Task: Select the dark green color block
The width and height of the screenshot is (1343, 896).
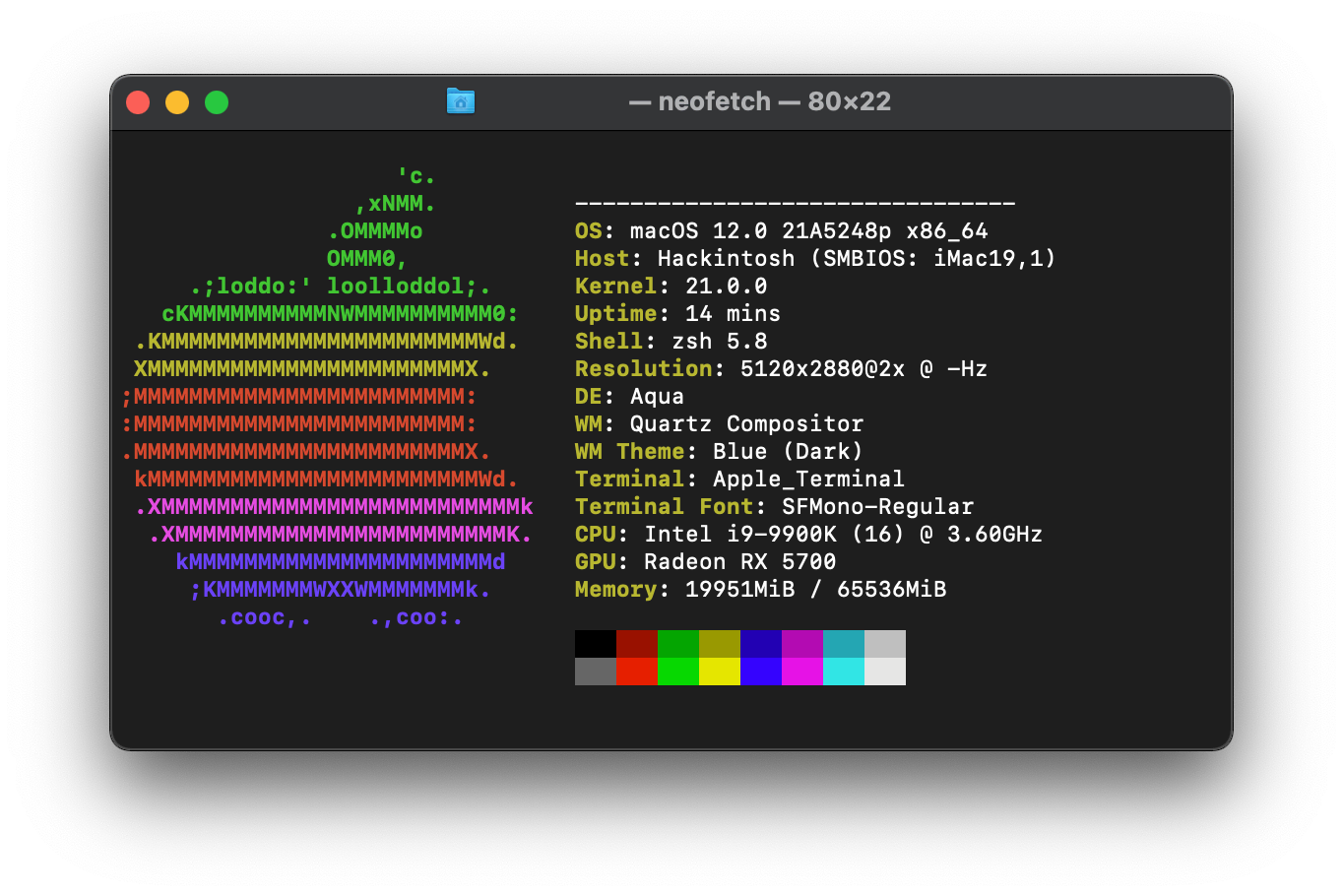Action: (x=678, y=644)
